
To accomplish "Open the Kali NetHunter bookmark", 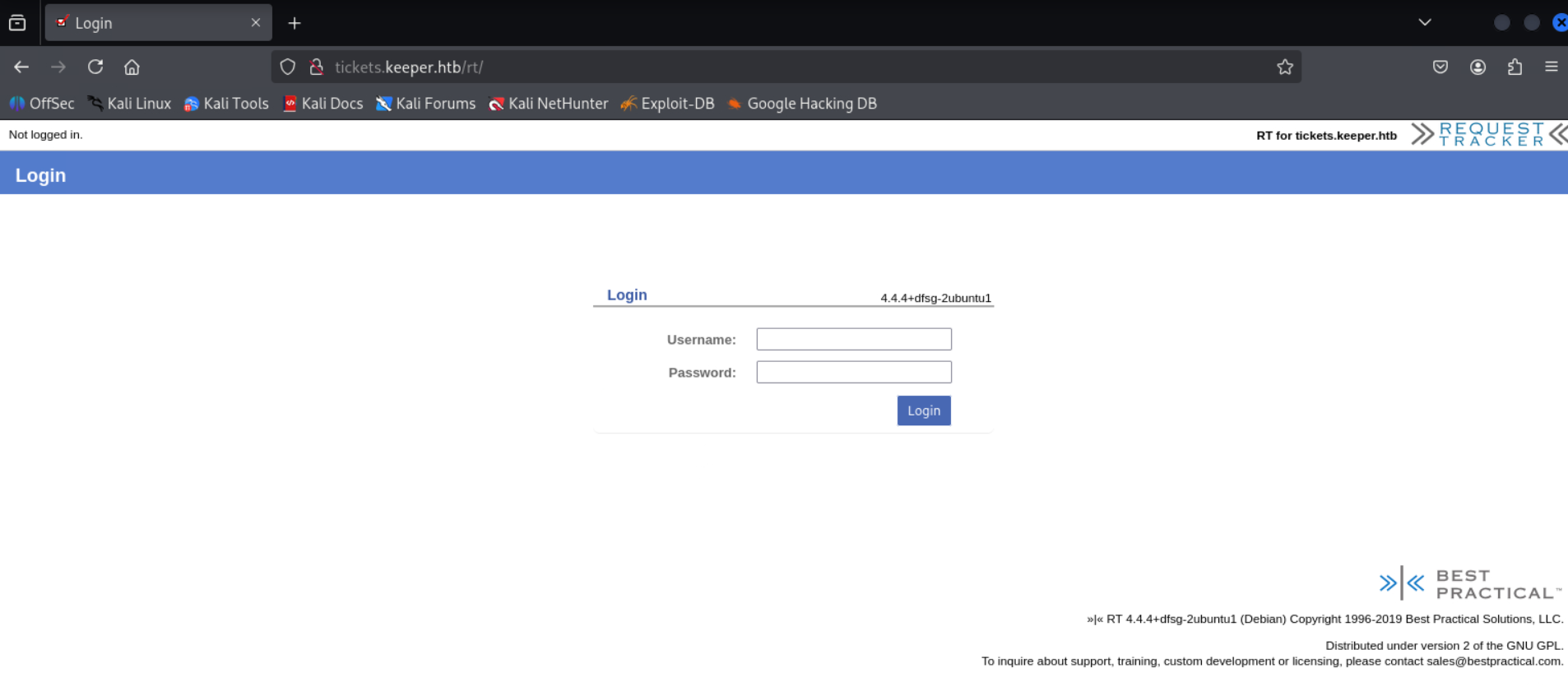I will coord(549,104).
